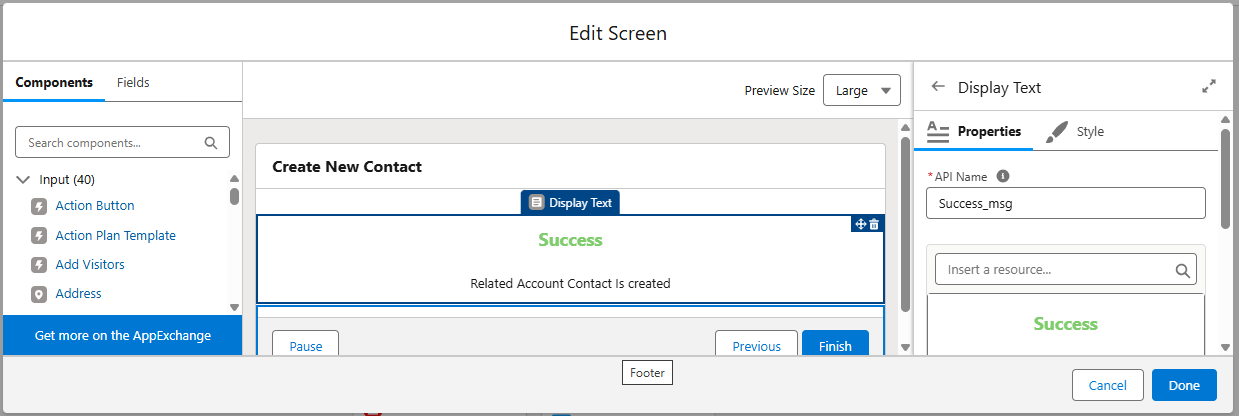Click the search icon in Search components
The width and height of the screenshot is (1239, 416).
(211, 143)
